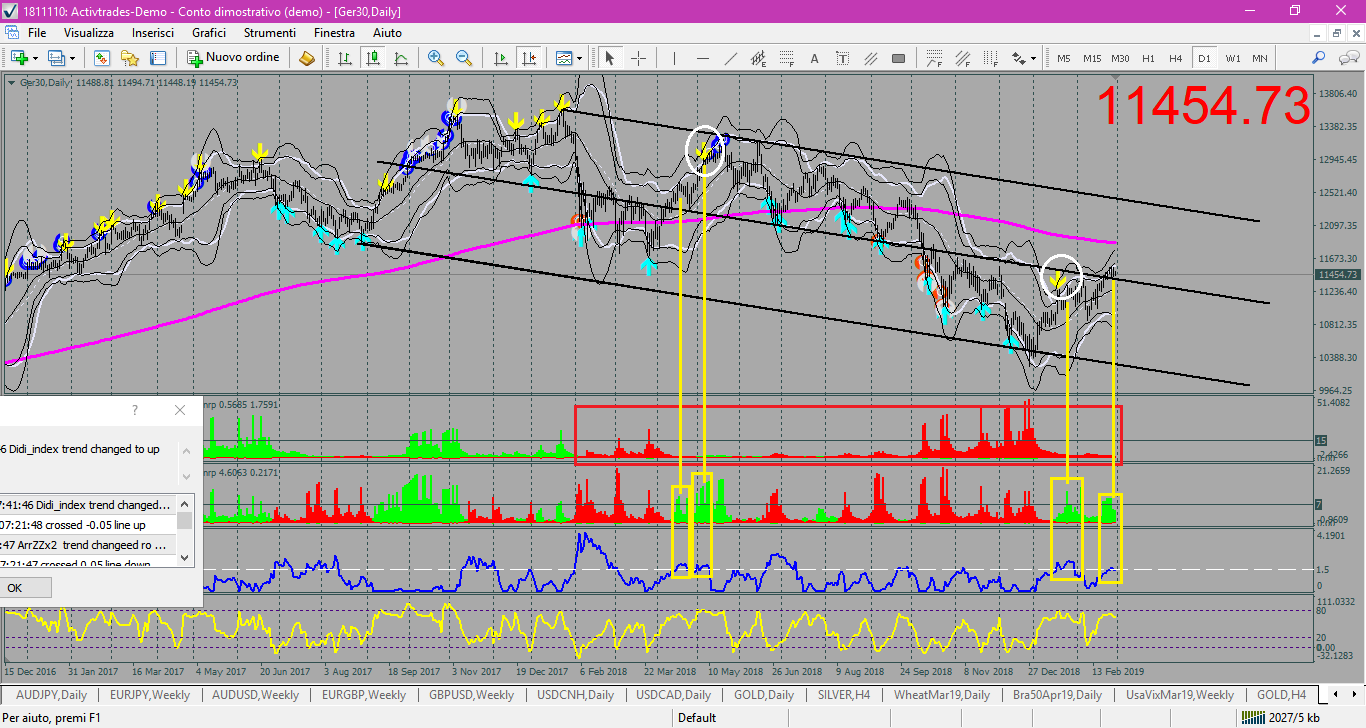Draw a vertical line
Screen dimensions: 1366x728
tap(674, 58)
